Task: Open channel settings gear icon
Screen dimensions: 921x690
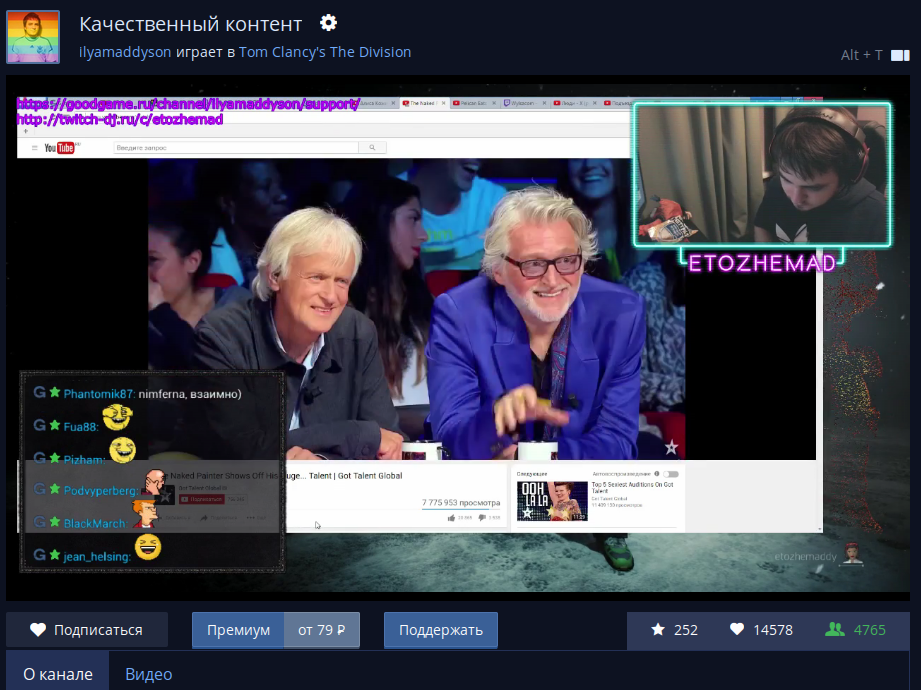Action: point(328,23)
